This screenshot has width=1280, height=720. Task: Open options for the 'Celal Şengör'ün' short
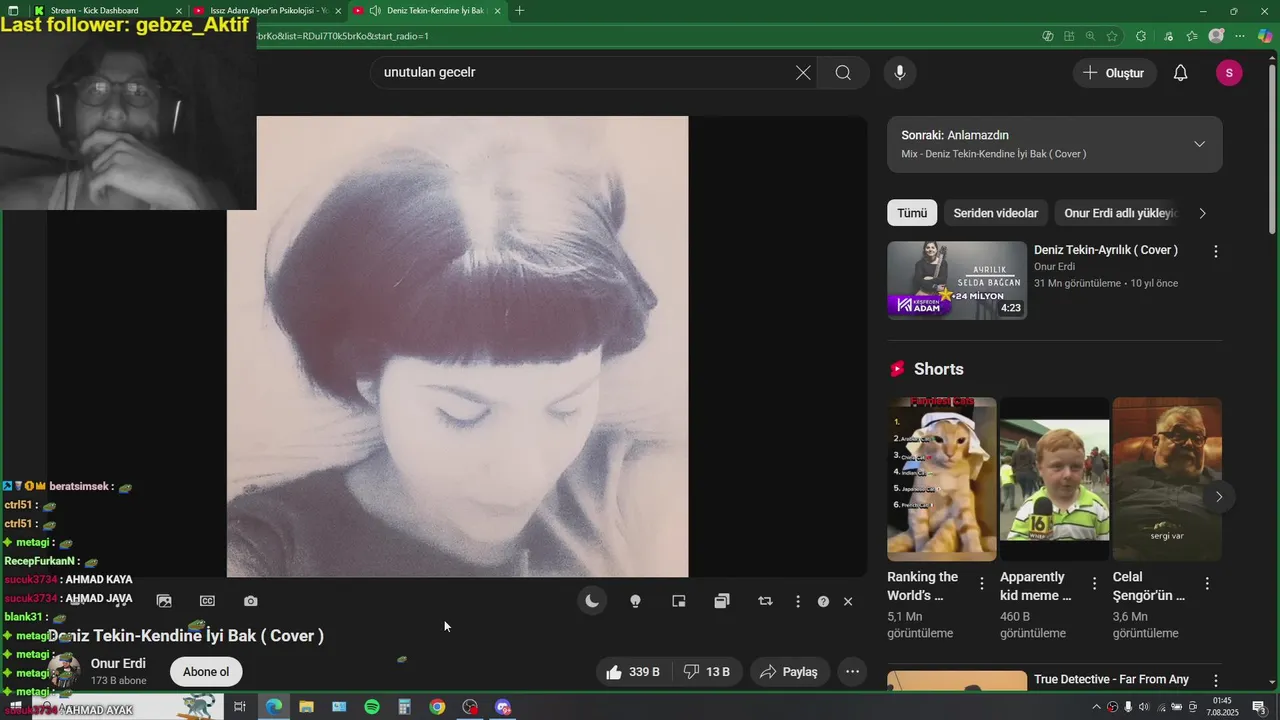coord(1207,583)
